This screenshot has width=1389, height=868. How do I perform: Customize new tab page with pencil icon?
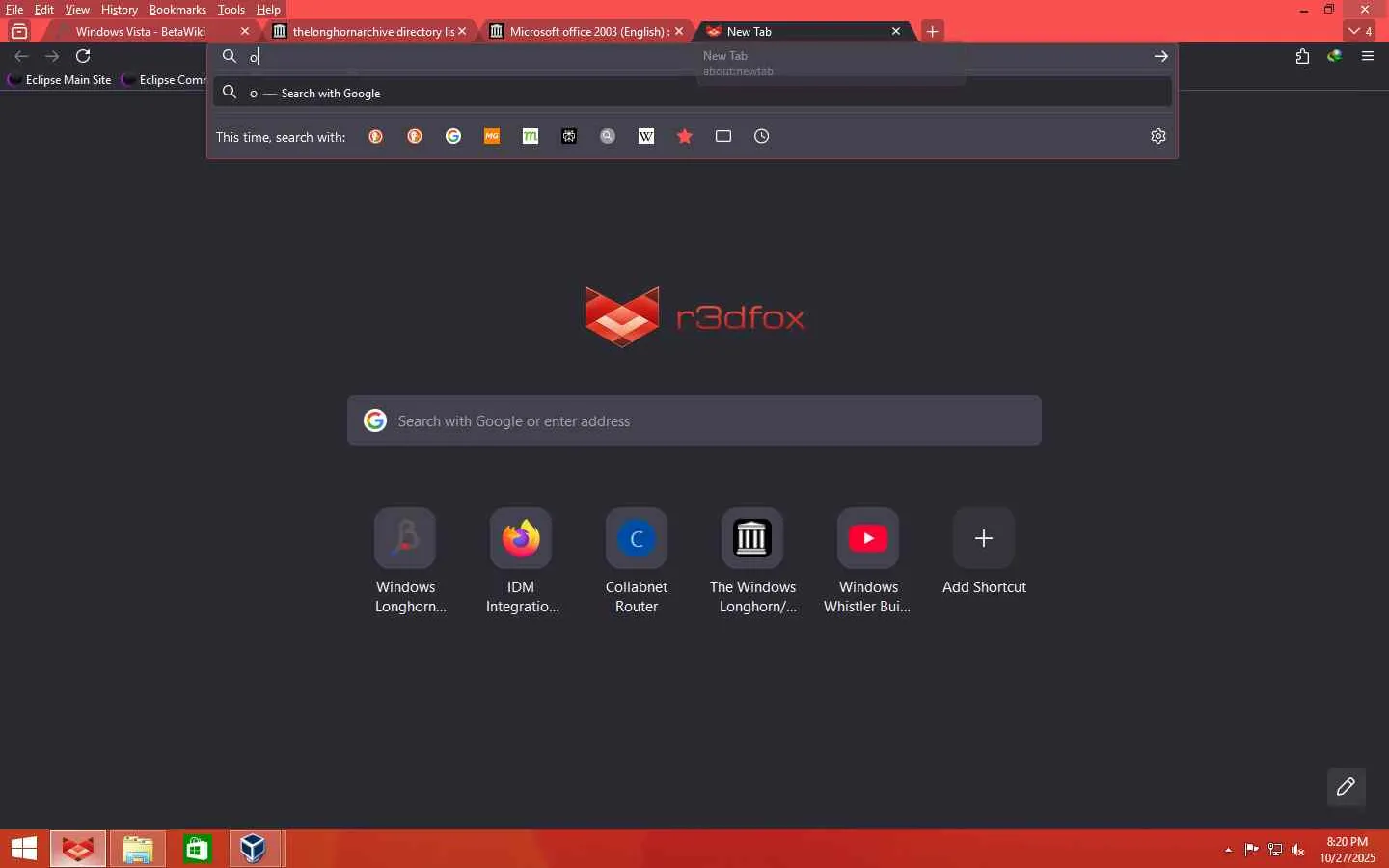pyautogui.click(x=1347, y=787)
